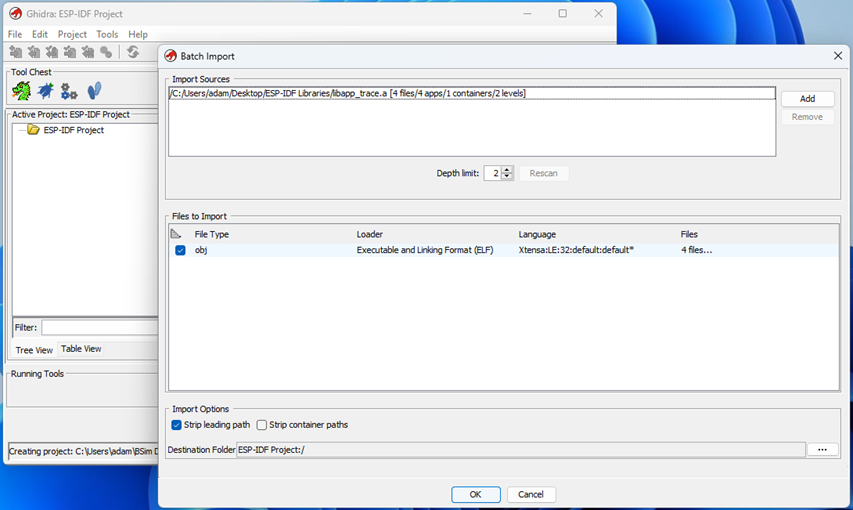Click the Destination Folder field
Image resolution: width=853 pixels, height=510 pixels.
521,450
